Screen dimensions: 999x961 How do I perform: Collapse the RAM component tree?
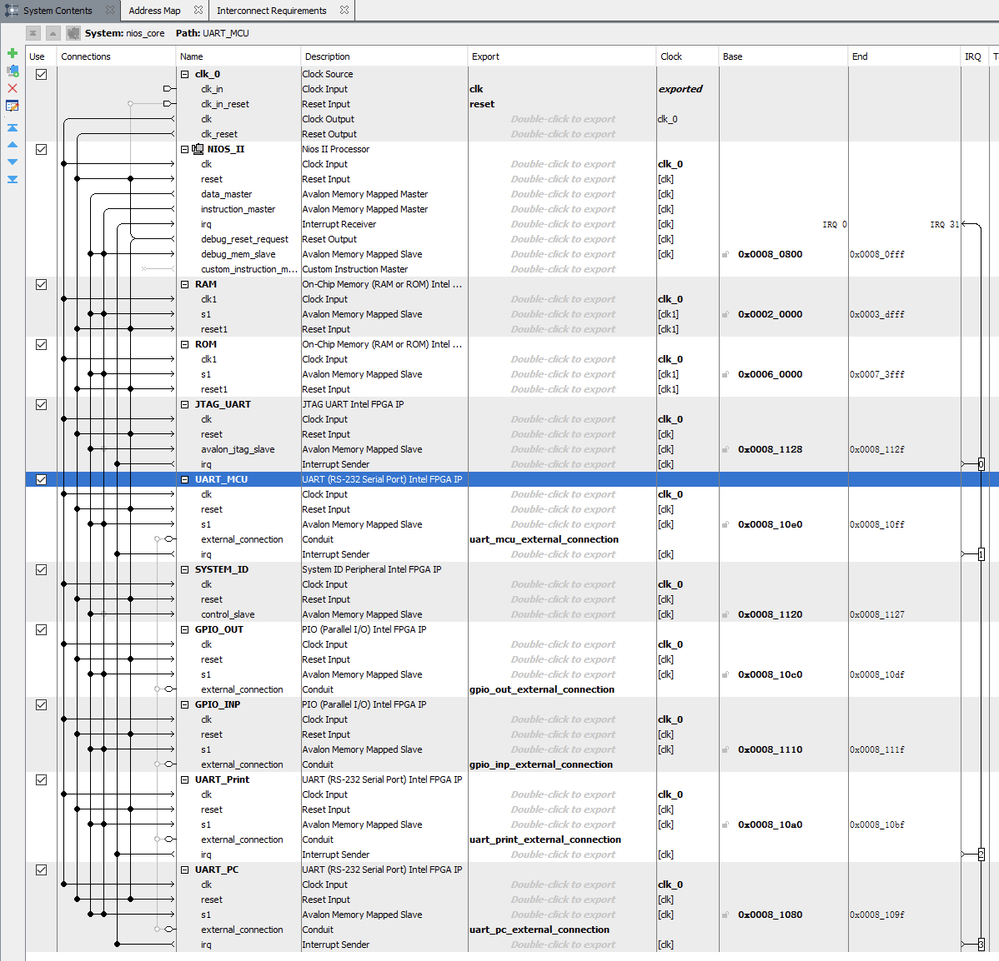tap(185, 284)
